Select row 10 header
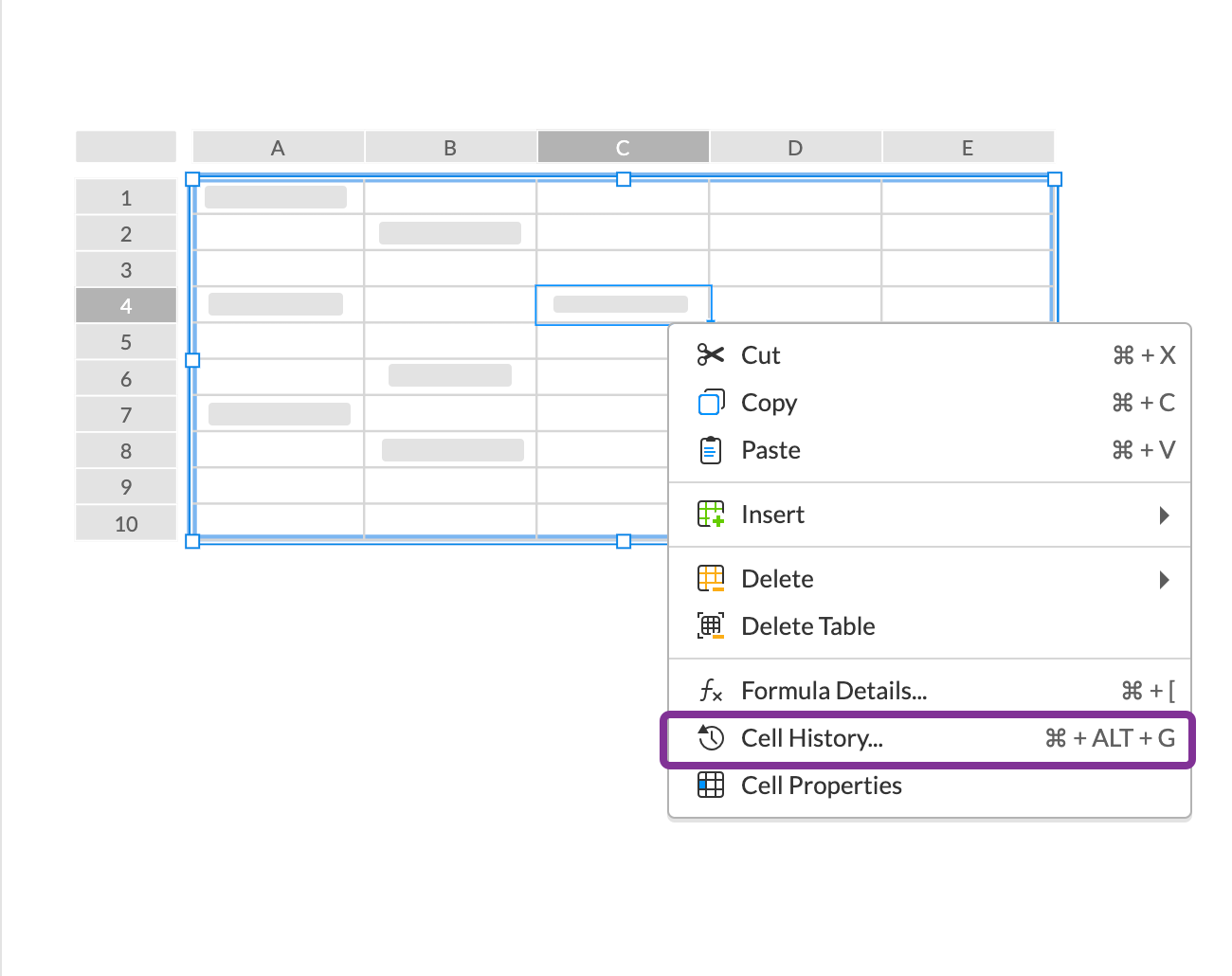Screen dimensions: 1232x976 126,524
